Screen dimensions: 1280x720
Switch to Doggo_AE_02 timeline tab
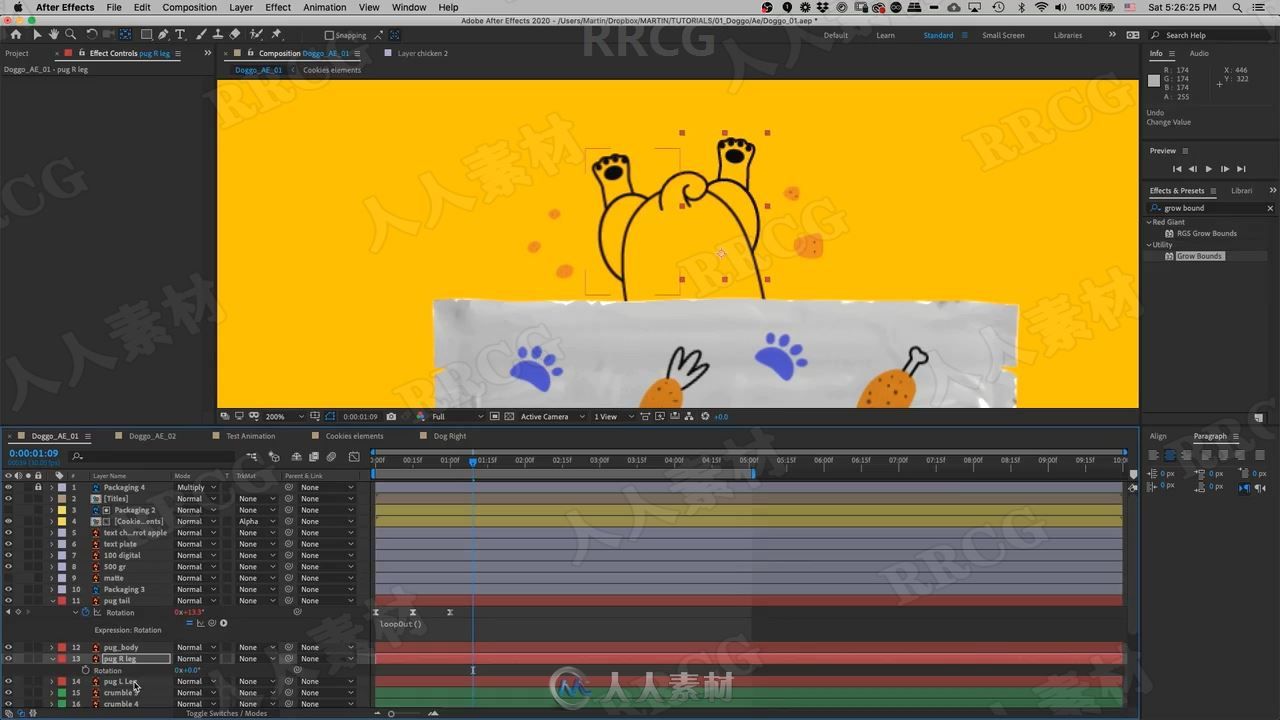(152, 436)
